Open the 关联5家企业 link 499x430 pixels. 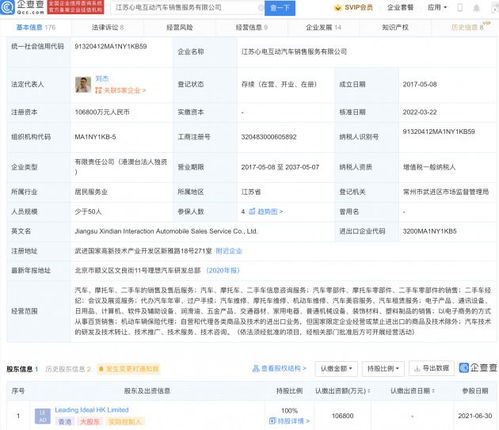pyautogui.click(x=121, y=90)
